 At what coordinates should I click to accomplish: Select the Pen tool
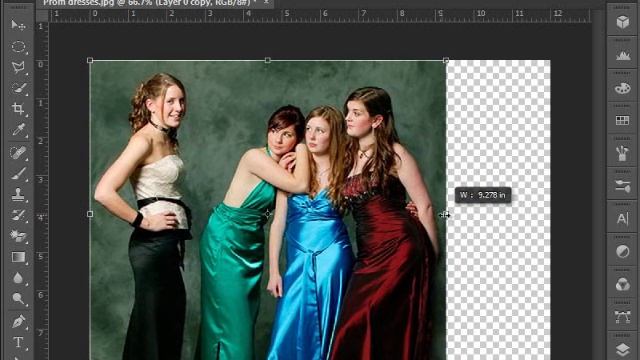click(18, 321)
